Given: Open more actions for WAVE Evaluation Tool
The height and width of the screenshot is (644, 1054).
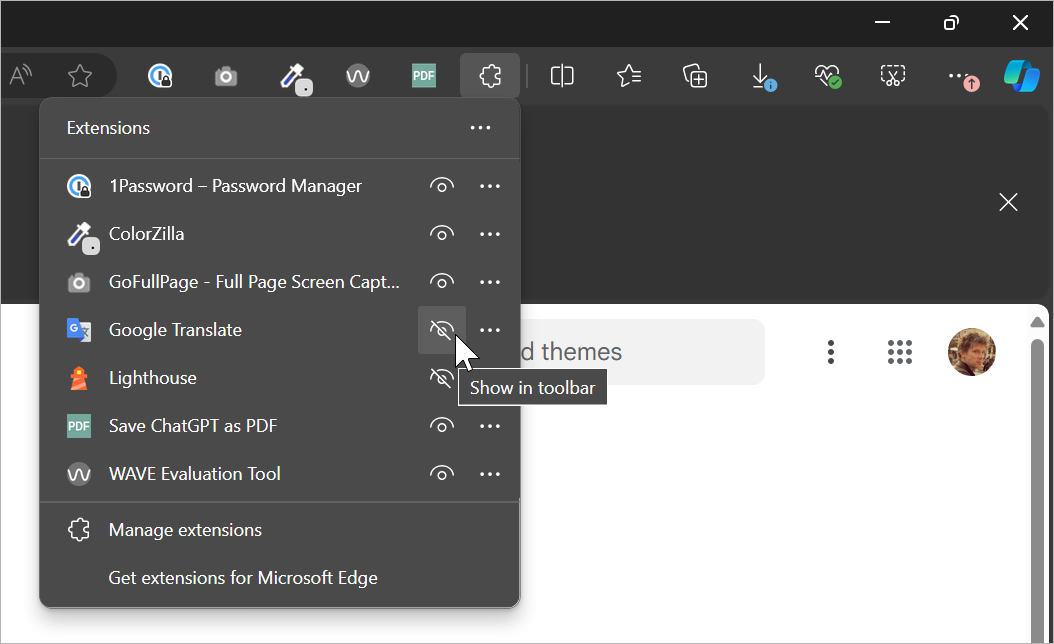Looking at the screenshot, I should (490, 474).
